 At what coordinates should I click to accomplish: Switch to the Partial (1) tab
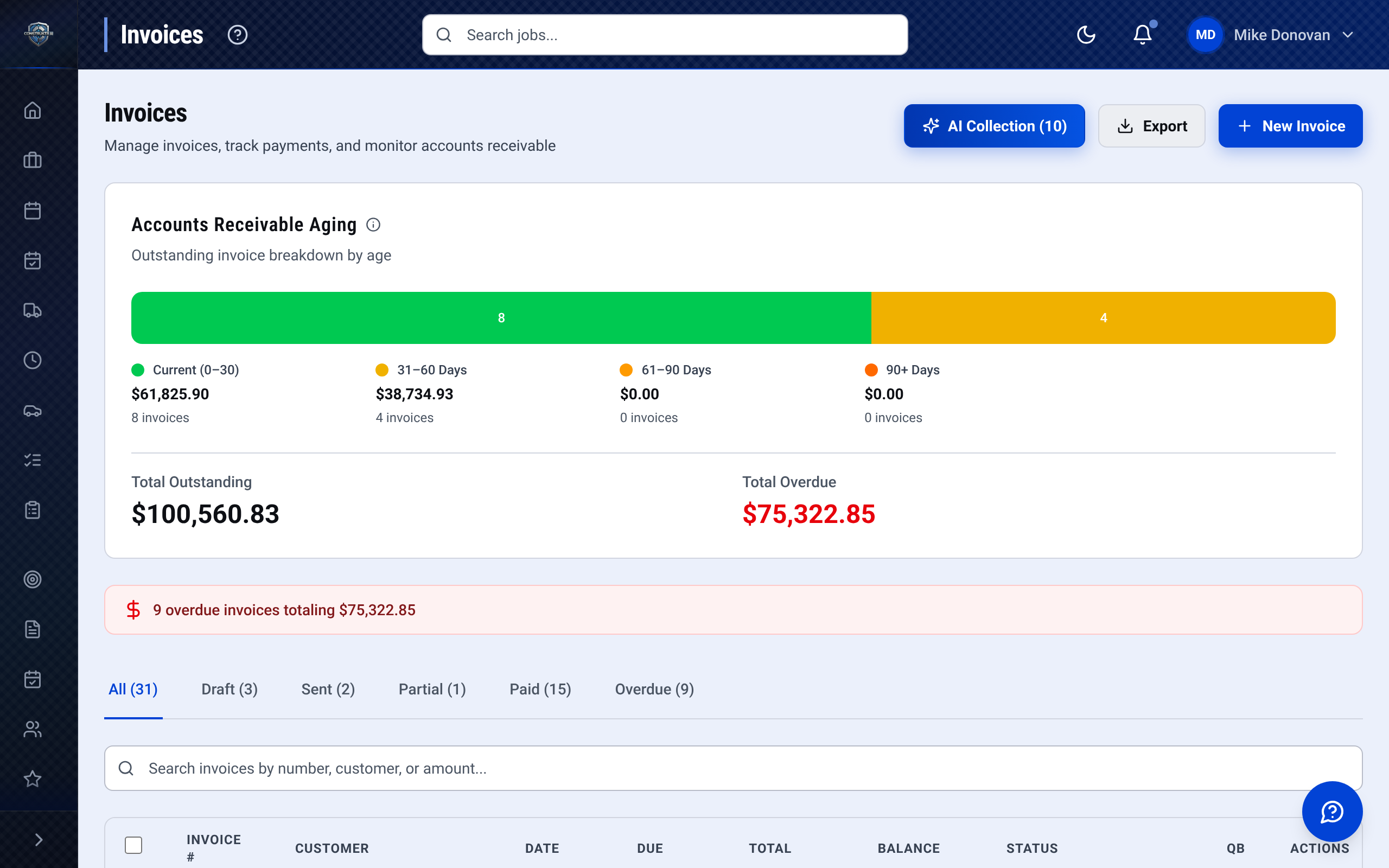click(x=432, y=690)
